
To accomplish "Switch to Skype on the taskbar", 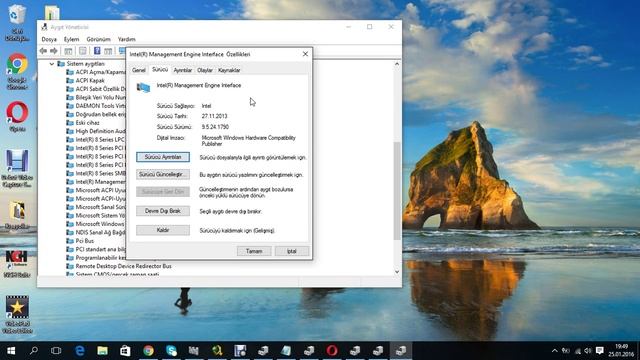I will tap(171, 351).
